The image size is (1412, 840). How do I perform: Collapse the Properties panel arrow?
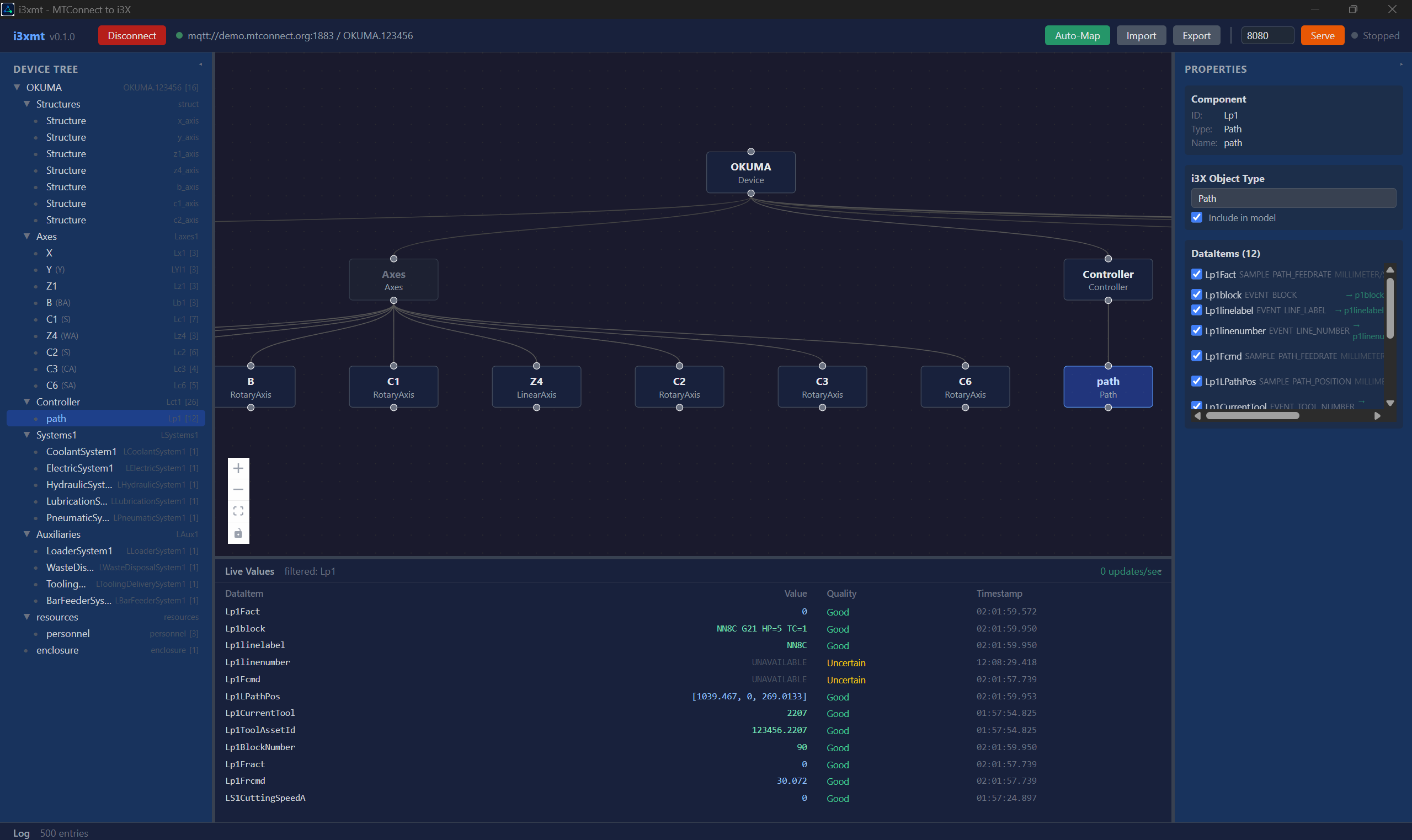1402,65
